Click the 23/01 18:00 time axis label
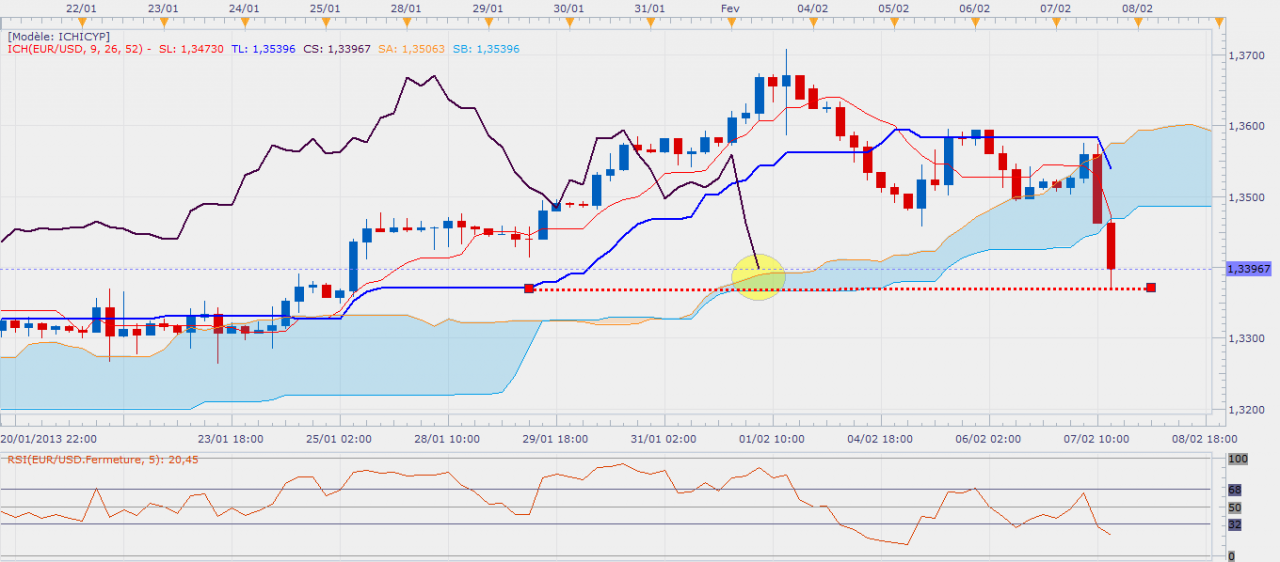The height and width of the screenshot is (562, 1280). click(x=230, y=438)
